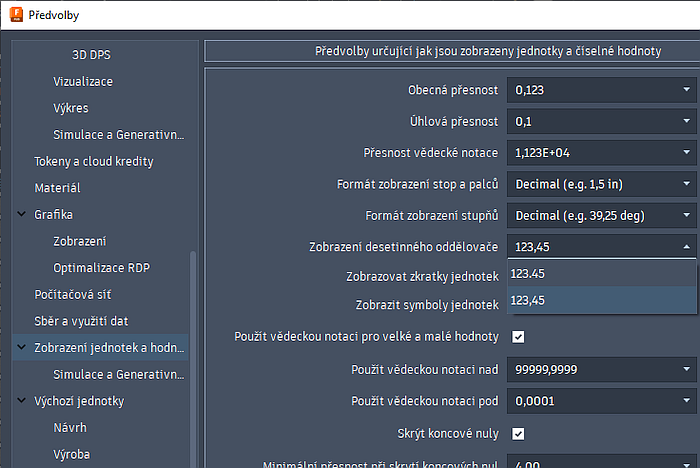Viewport: 700px width, 468px height.
Task: Toggle scientific notation for large and small values checkbox
Action: point(518,337)
